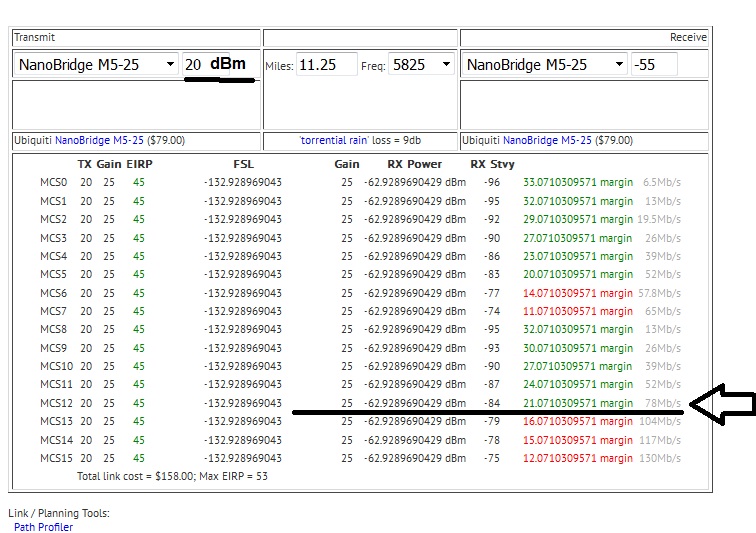Click the EIRP column header
756x533 pixels.
(139, 164)
